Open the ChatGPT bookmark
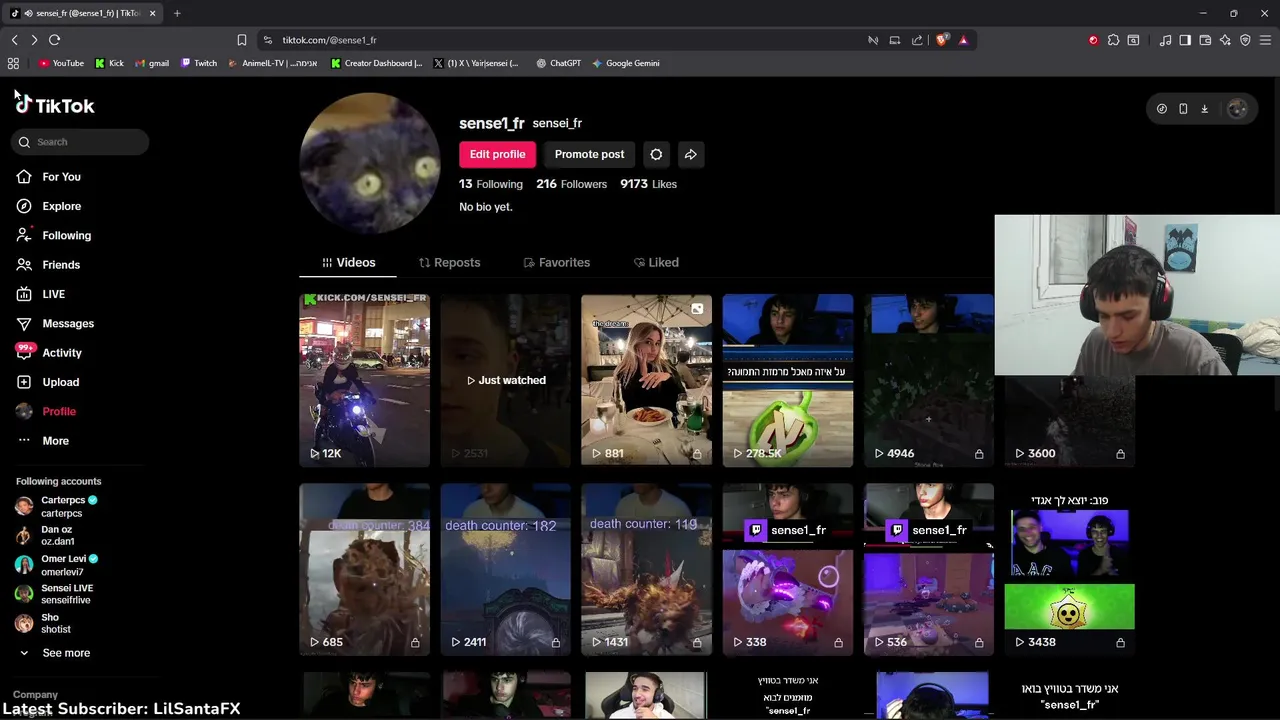This screenshot has height=720, width=1280. tap(558, 63)
